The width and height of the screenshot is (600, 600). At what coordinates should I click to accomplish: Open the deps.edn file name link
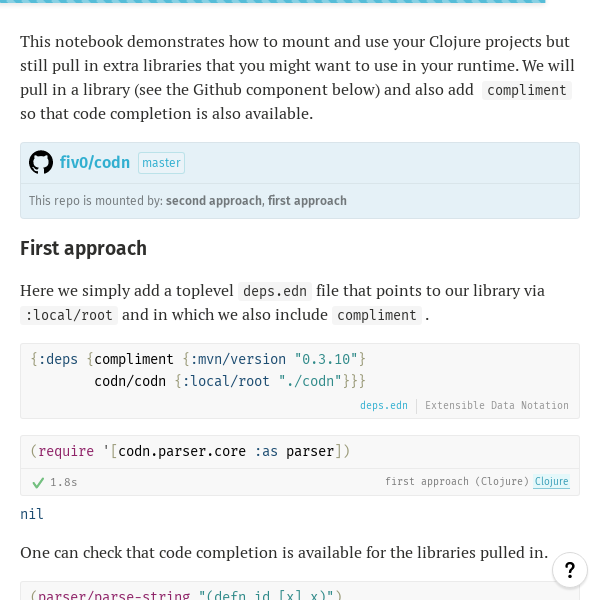tap(384, 405)
